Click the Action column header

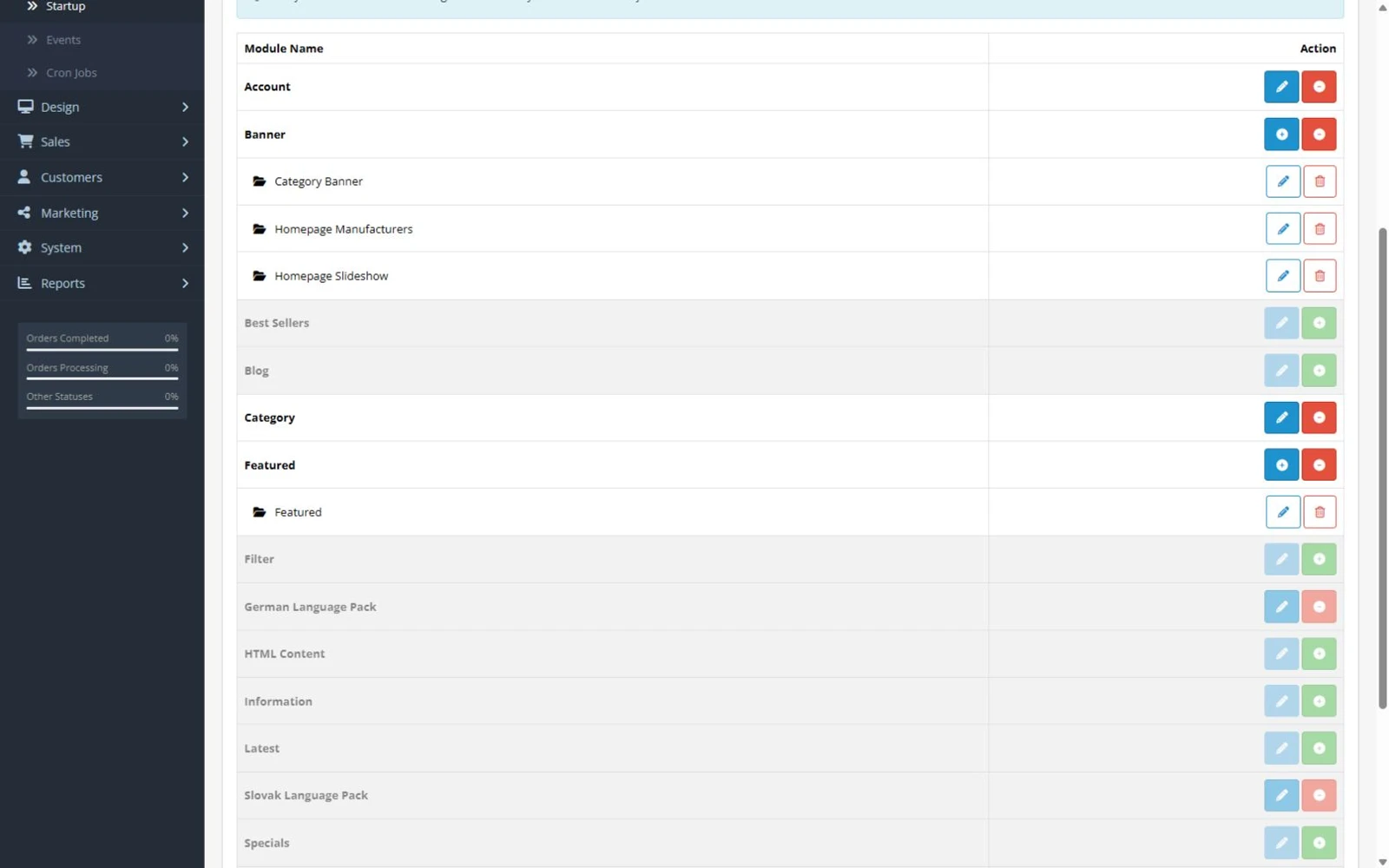pyautogui.click(x=1318, y=49)
